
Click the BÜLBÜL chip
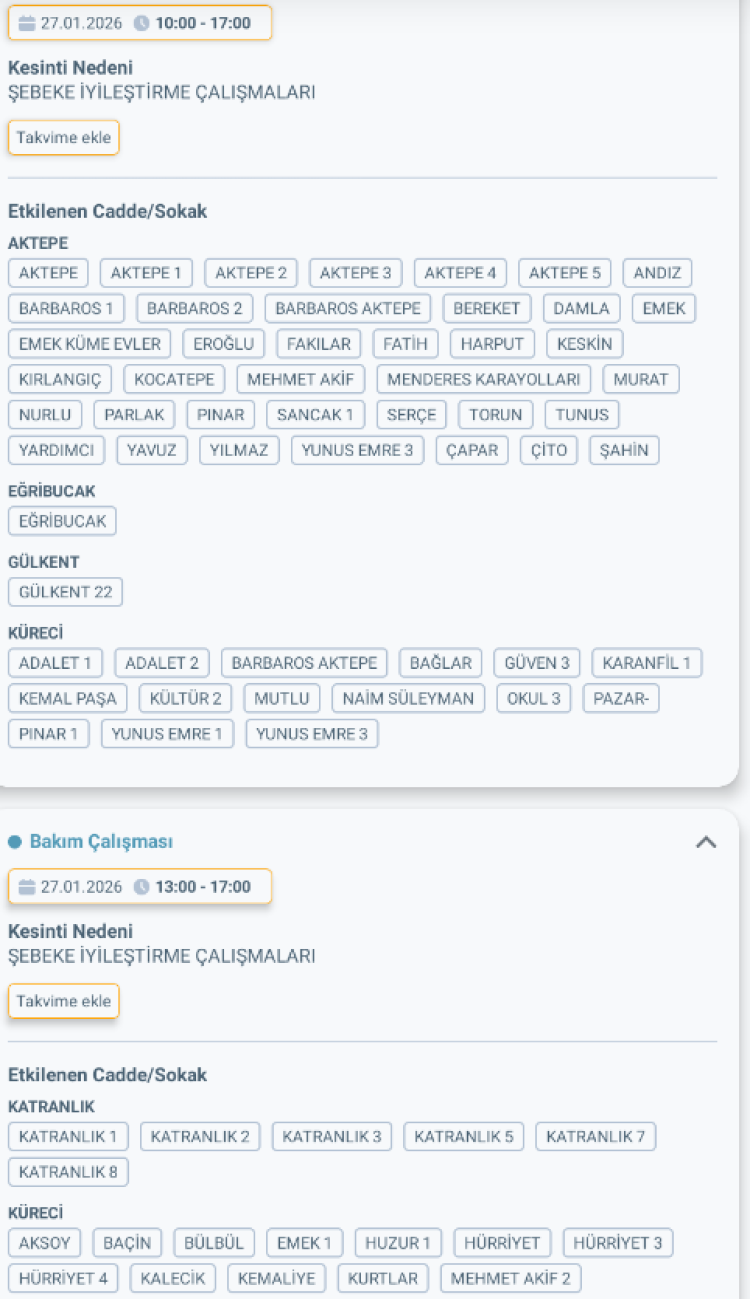(x=214, y=1243)
